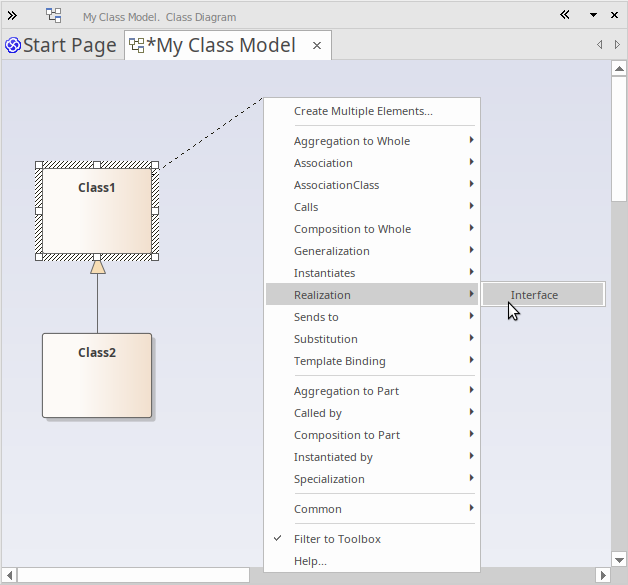Image resolution: width=628 pixels, height=585 pixels.
Task: Toggle the Filter to Toolbox option
Action: [x=337, y=539]
